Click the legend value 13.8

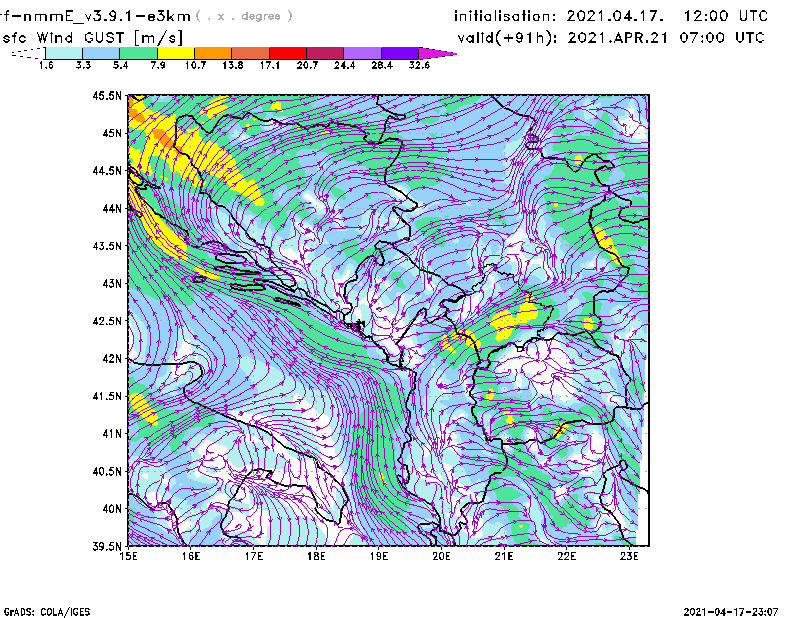point(233,65)
